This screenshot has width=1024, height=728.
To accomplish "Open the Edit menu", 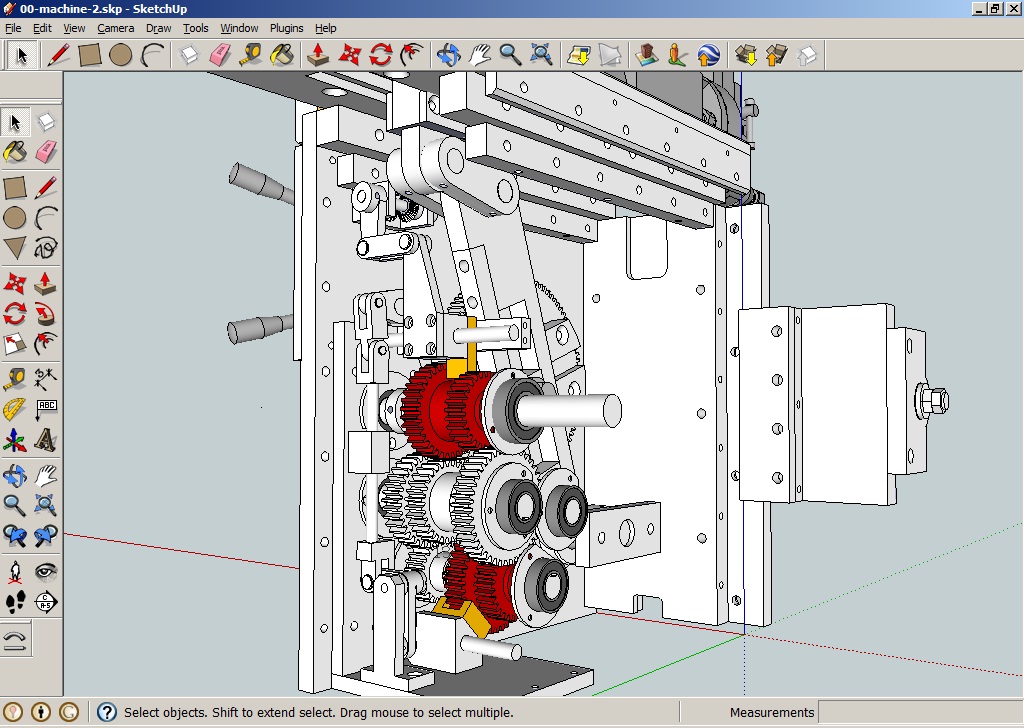I will [42, 28].
